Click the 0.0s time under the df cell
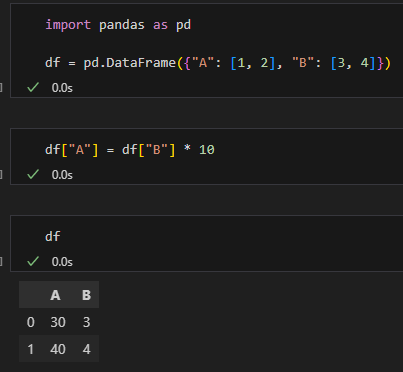The image size is (403, 372). pyautogui.click(x=62, y=262)
